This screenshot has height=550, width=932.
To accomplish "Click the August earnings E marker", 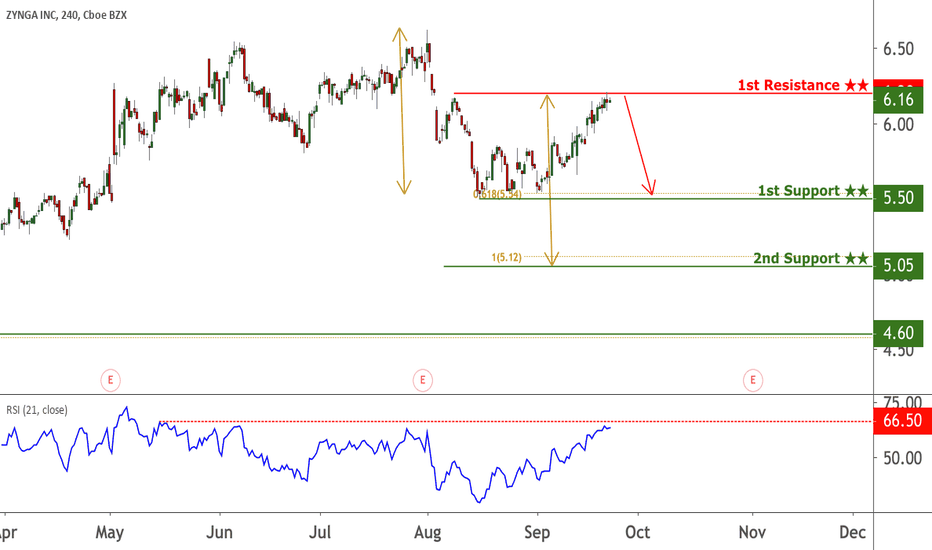I will pos(423,380).
